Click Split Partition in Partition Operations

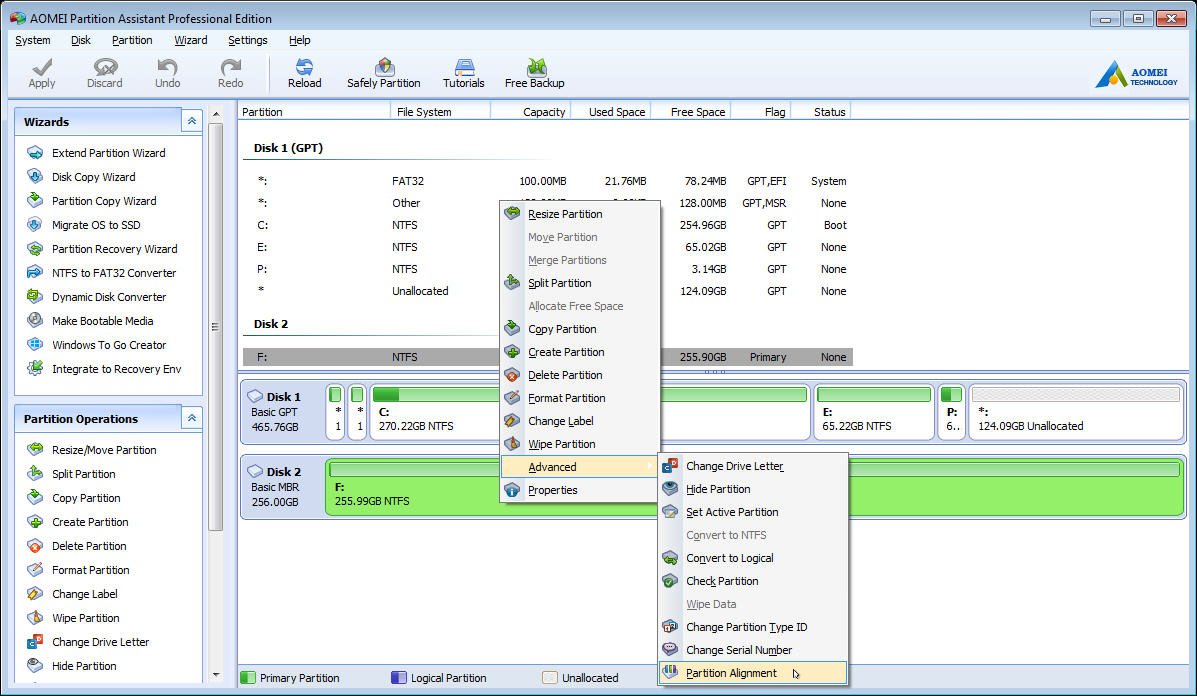pos(83,474)
